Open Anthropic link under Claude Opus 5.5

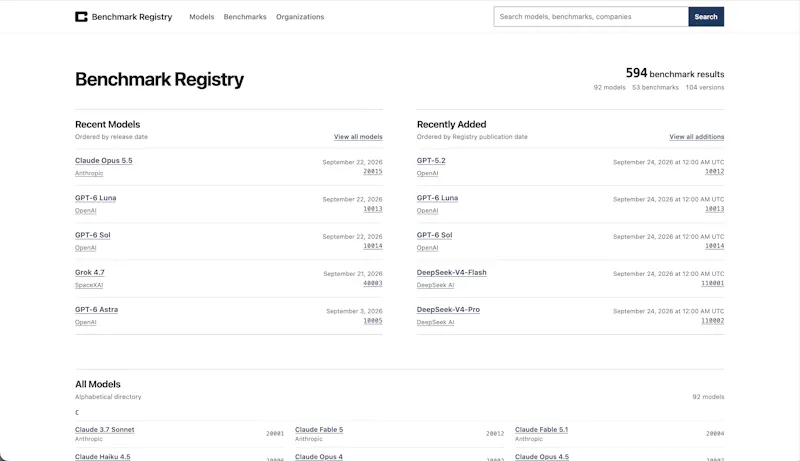click(x=89, y=173)
